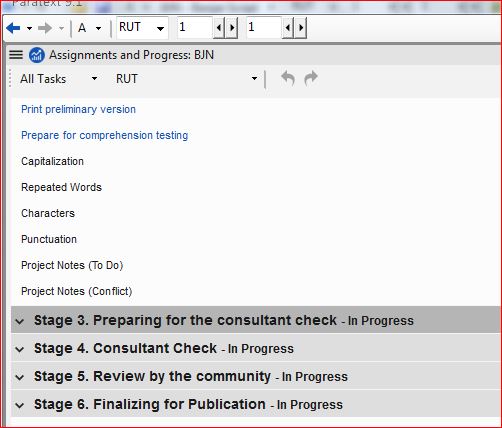
Task: Open the back history dropdown arrow
Action: [29, 28]
